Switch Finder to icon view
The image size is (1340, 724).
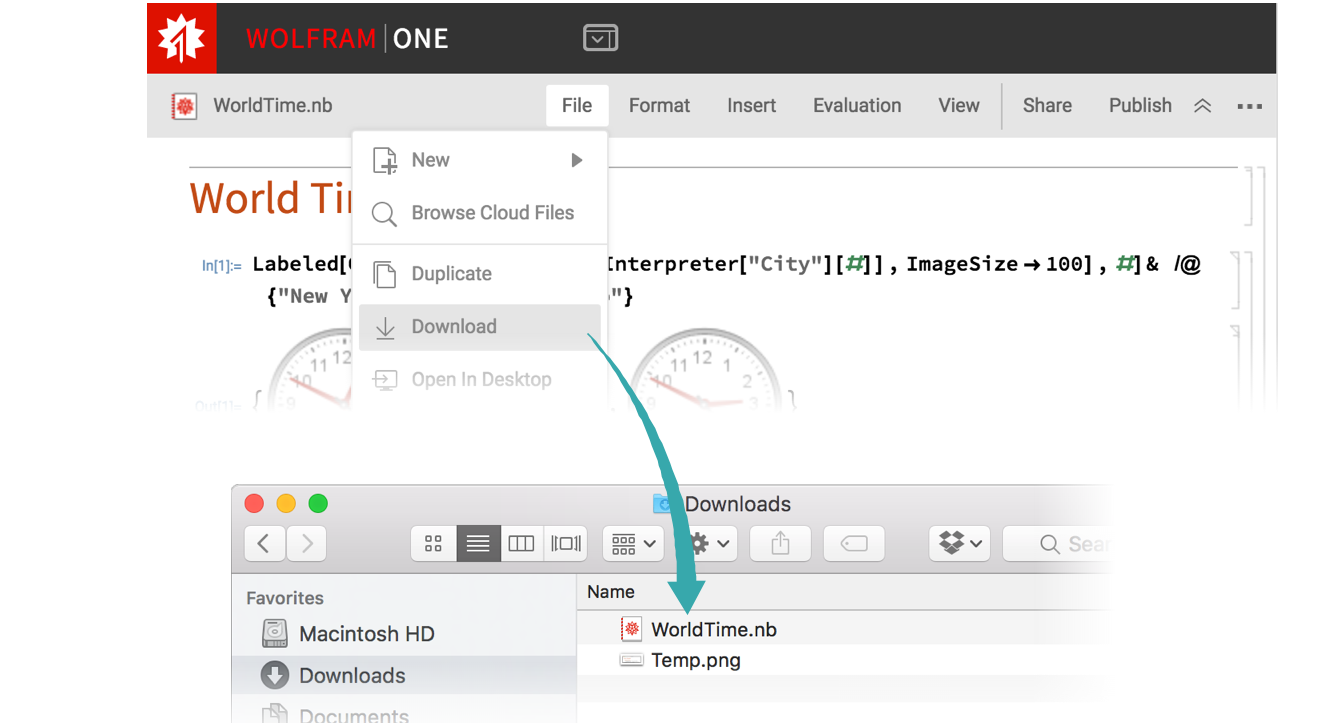click(x=434, y=543)
